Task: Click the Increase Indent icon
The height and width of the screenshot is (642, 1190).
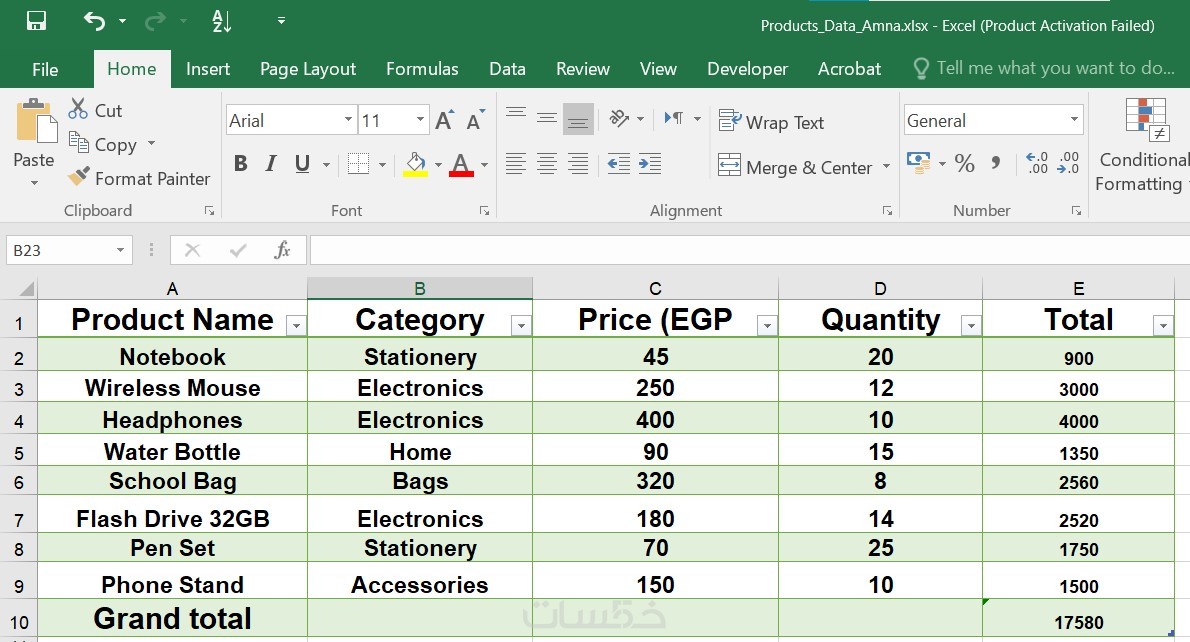Action: pos(650,163)
